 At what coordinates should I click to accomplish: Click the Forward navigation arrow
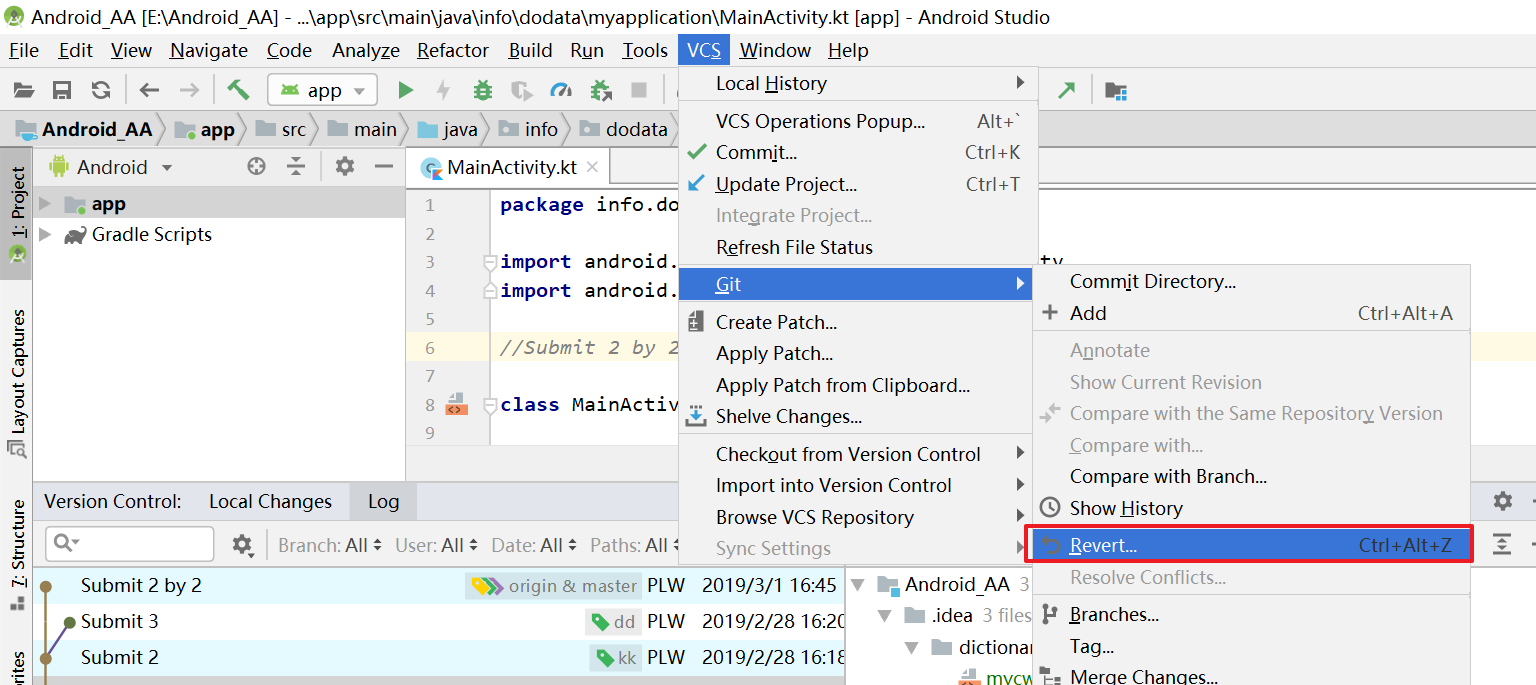189,91
